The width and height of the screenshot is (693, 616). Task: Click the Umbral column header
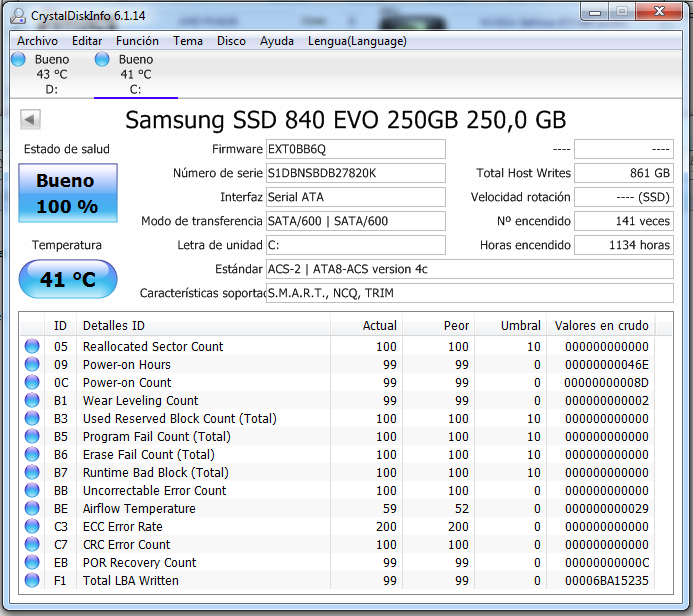[510, 326]
